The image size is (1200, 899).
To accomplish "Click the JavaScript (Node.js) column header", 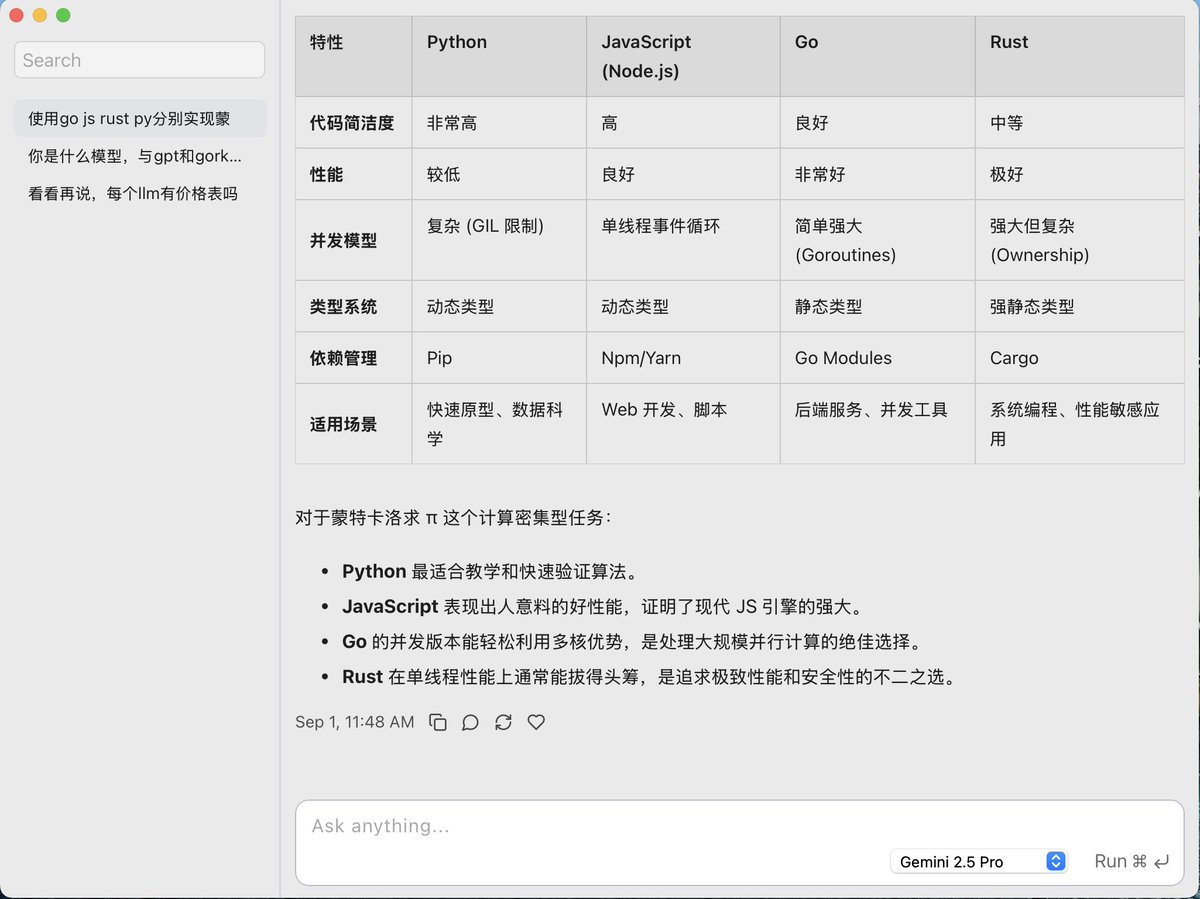I will [683, 56].
